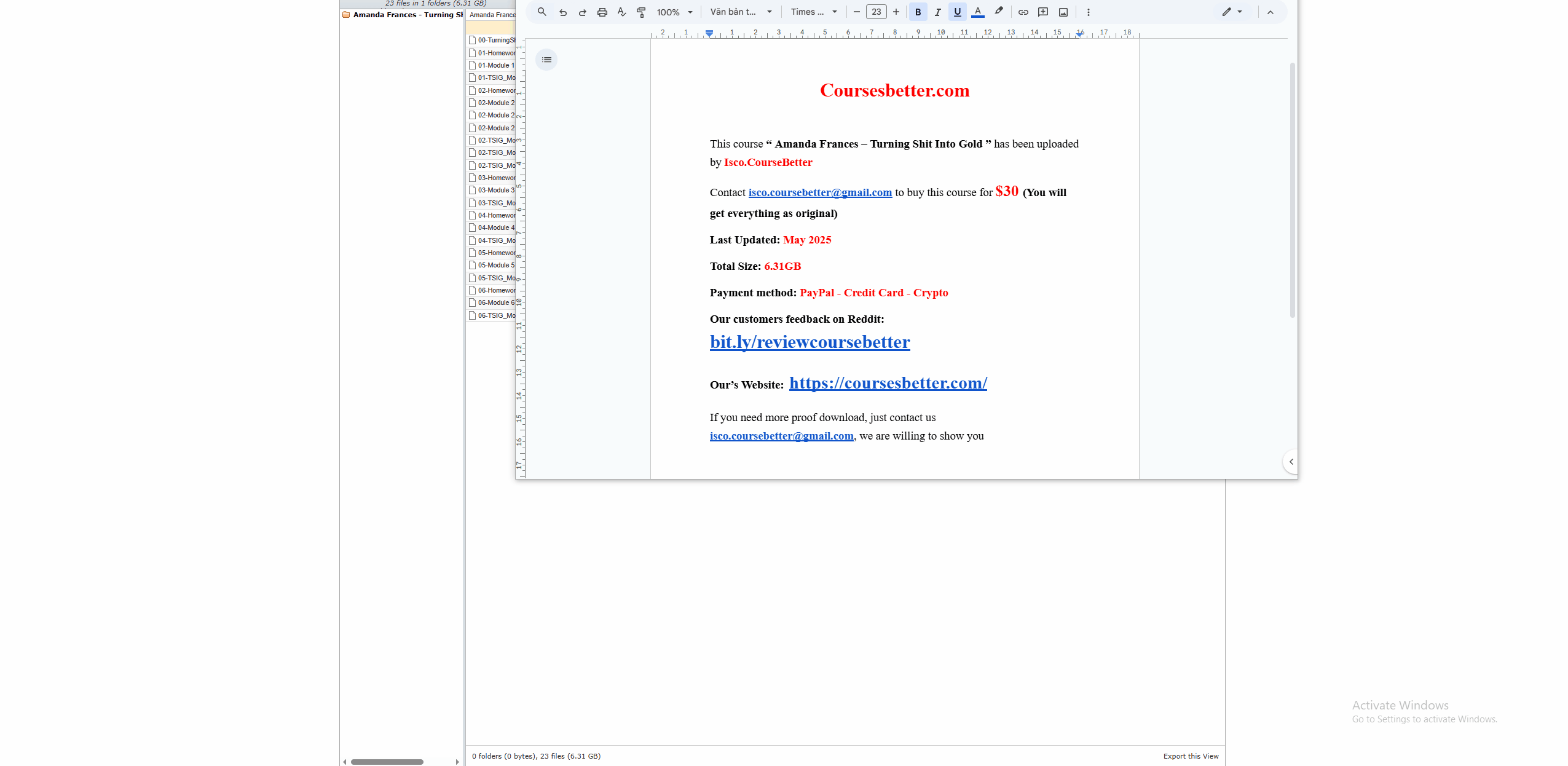Select the file '05-Module 5' in the list
This screenshot has width=1568, height=766.
pyautogui.click(x=492, y=265)
